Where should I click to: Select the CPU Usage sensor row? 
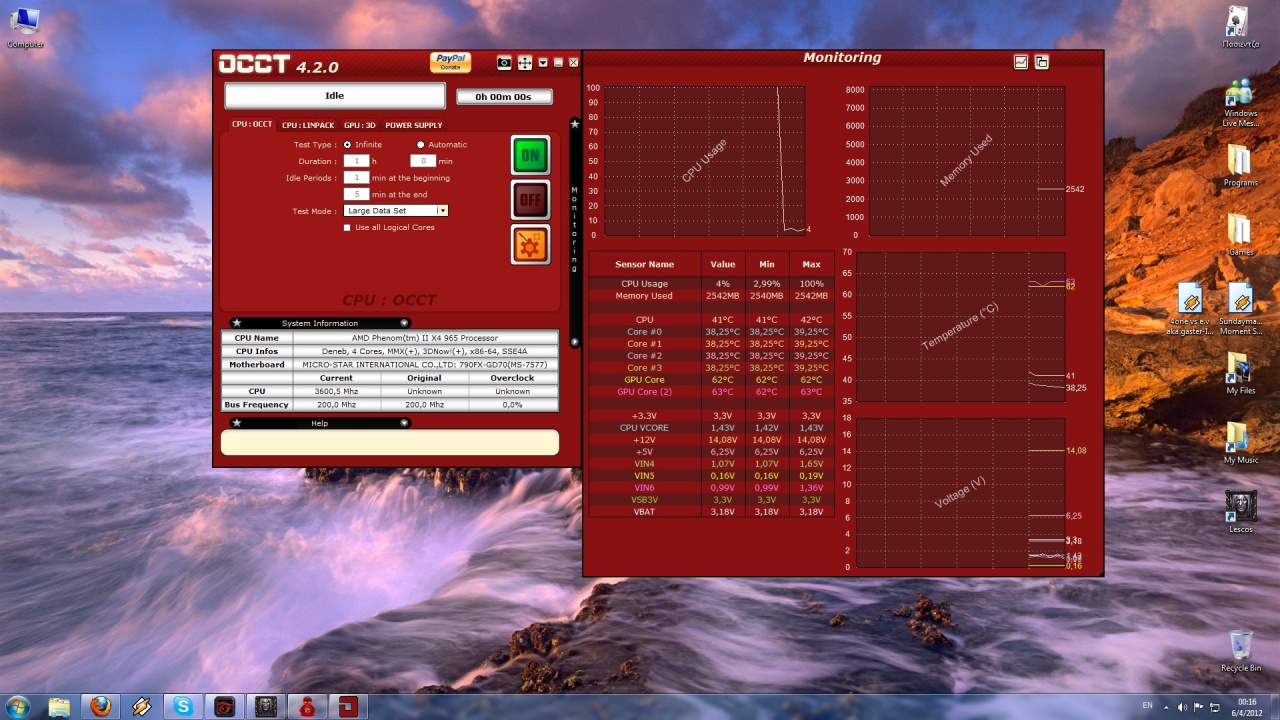711,284
